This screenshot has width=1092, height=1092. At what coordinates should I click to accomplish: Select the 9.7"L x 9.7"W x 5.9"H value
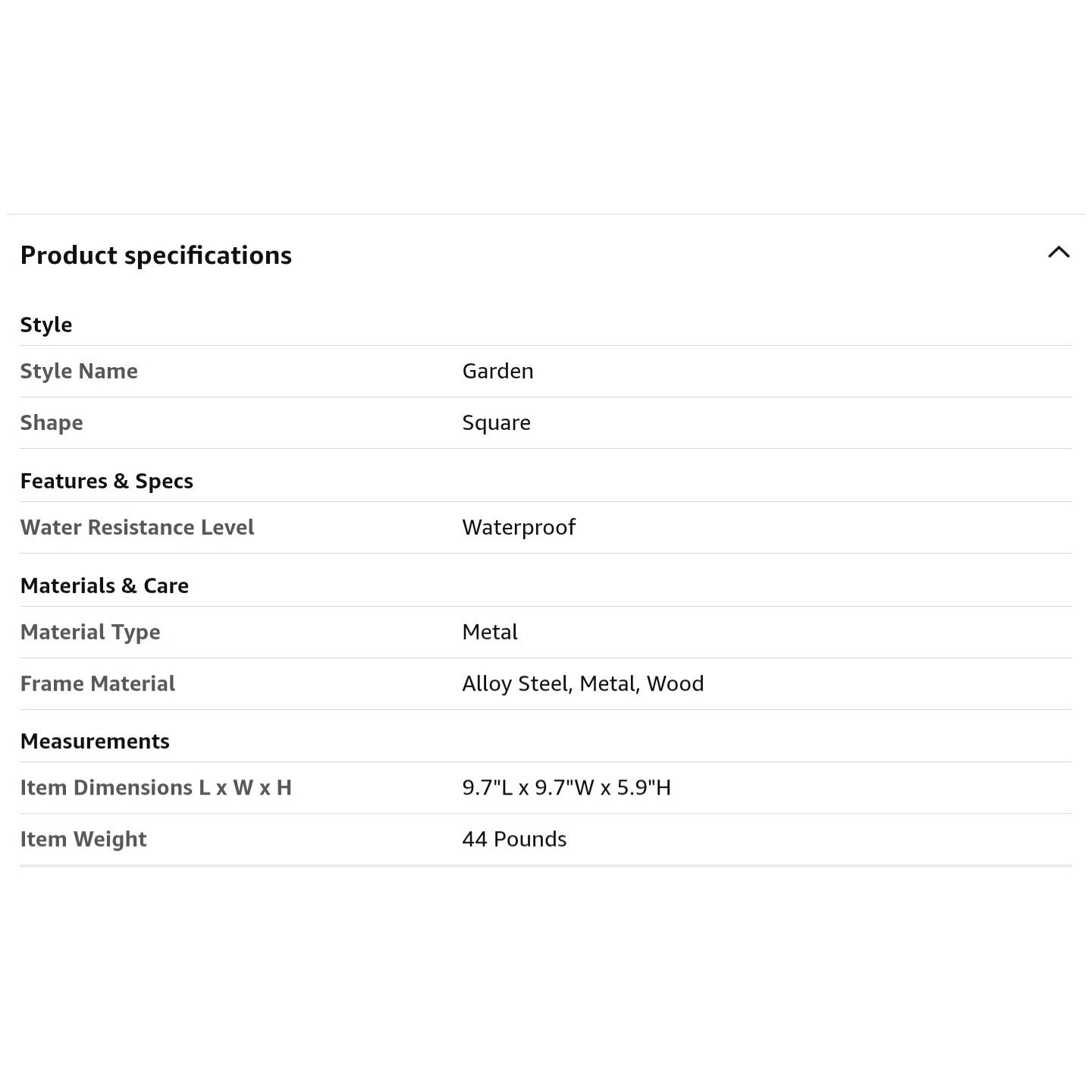tap(566, 787)
